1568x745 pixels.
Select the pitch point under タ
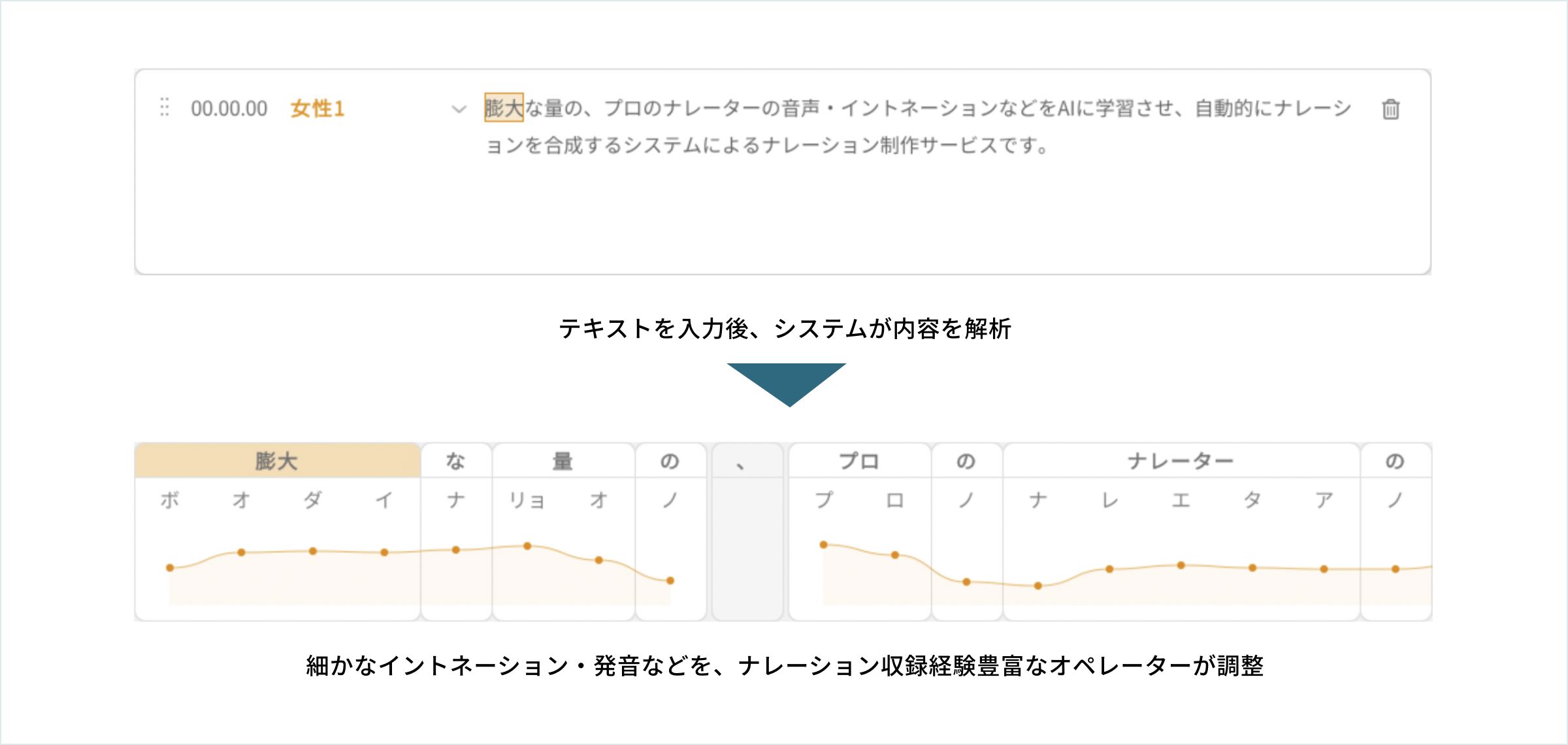[x=1252, y=568]
